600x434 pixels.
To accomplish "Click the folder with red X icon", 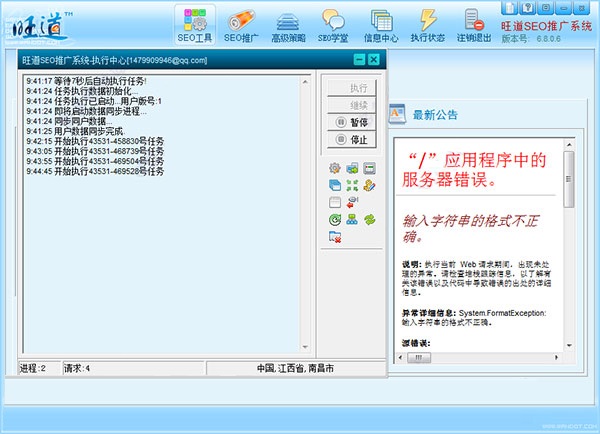I will pos(335,237).
